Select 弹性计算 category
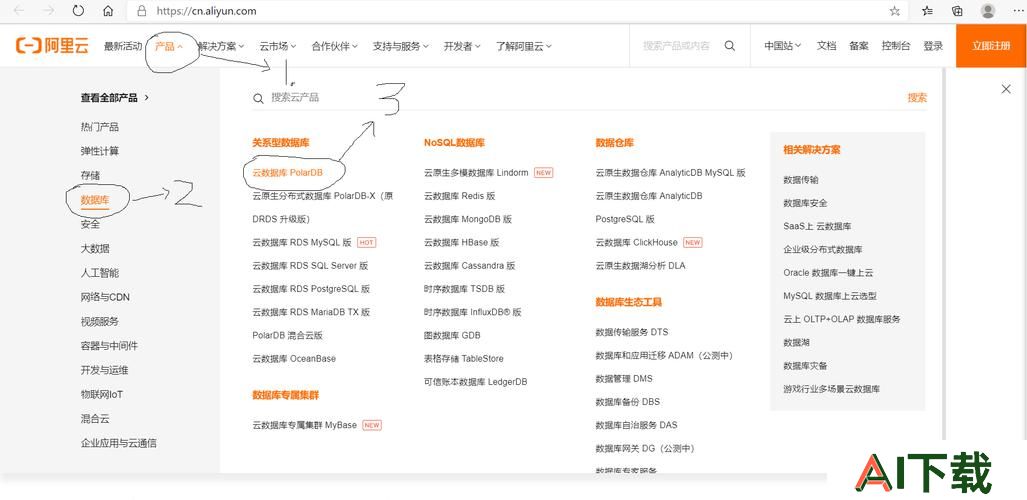 coord(100,151)
